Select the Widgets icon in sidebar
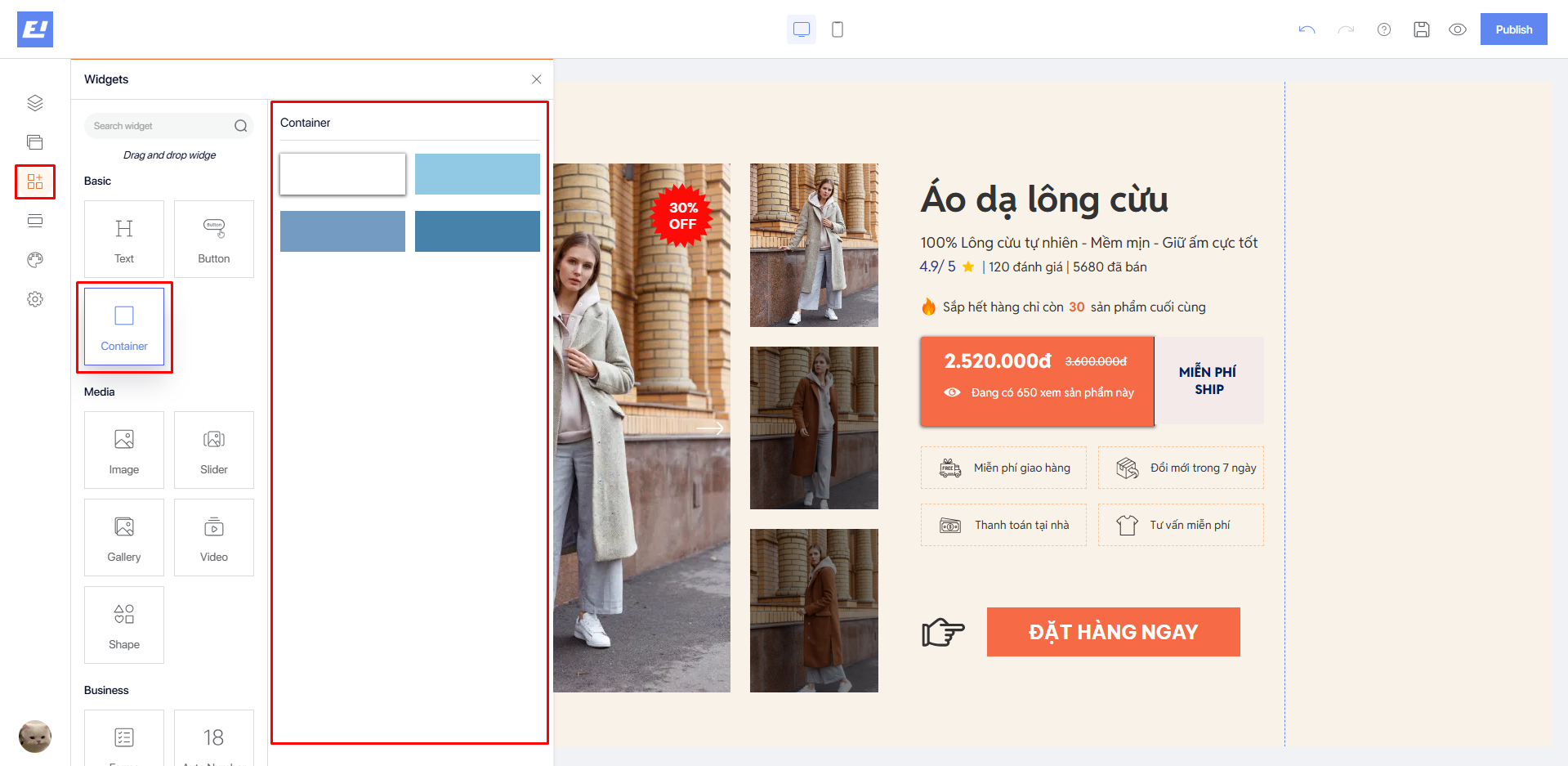This screenshot has height=766, width=1568. [x=35, y=181]
